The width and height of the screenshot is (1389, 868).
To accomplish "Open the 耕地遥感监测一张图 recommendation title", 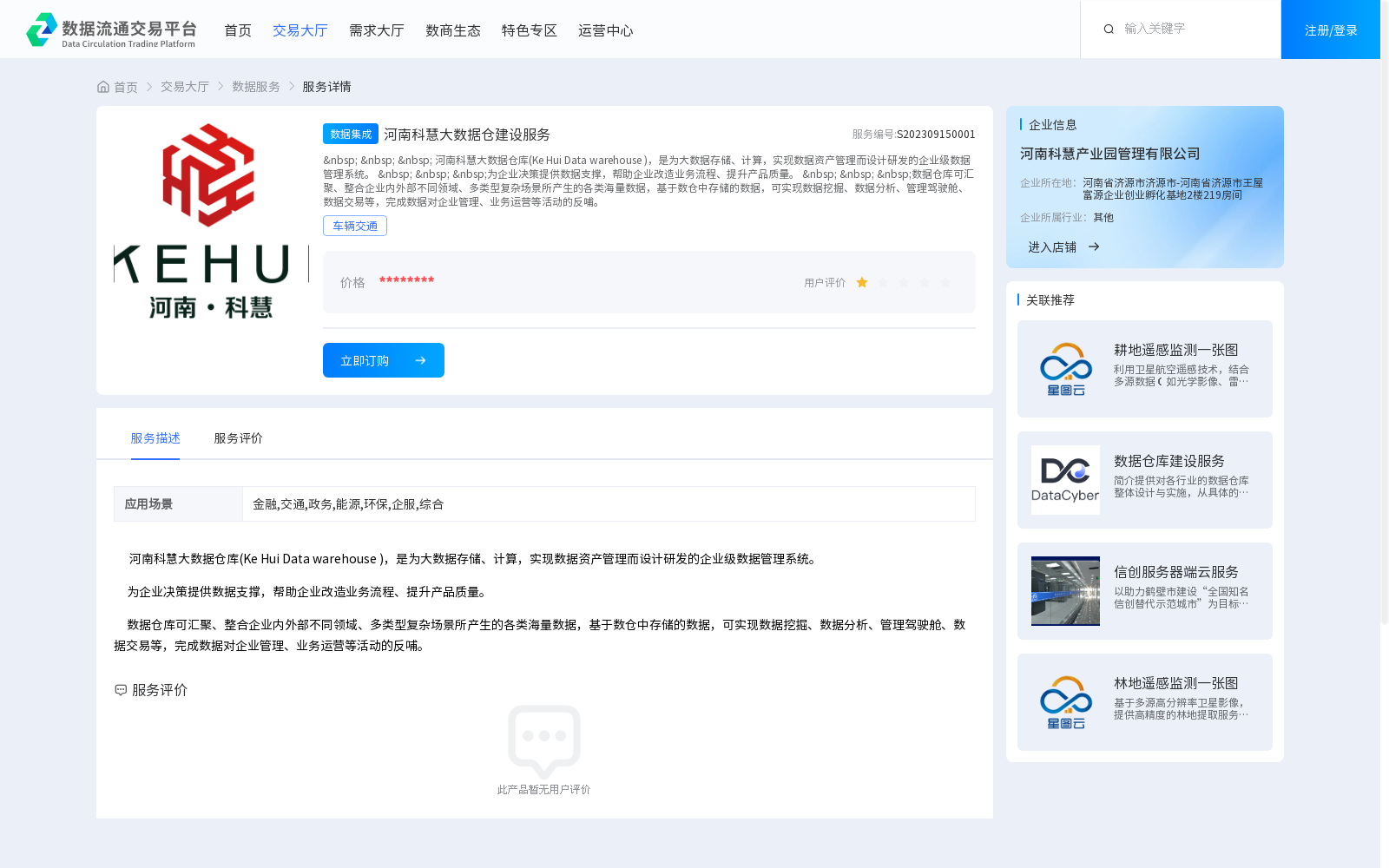I will pos(1176,350).
